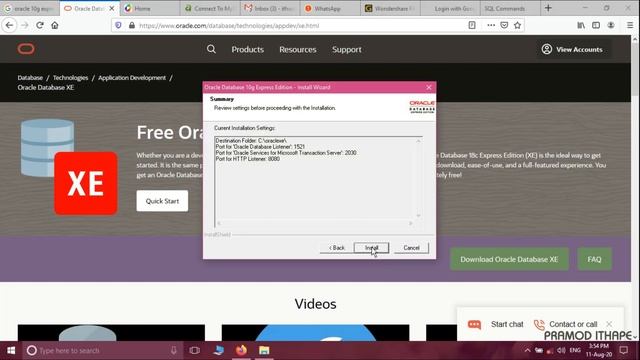Image resolution: width=640 pixels, height=360 pixels.
Task: Toggle reader view icon
Action: (472, 25)
